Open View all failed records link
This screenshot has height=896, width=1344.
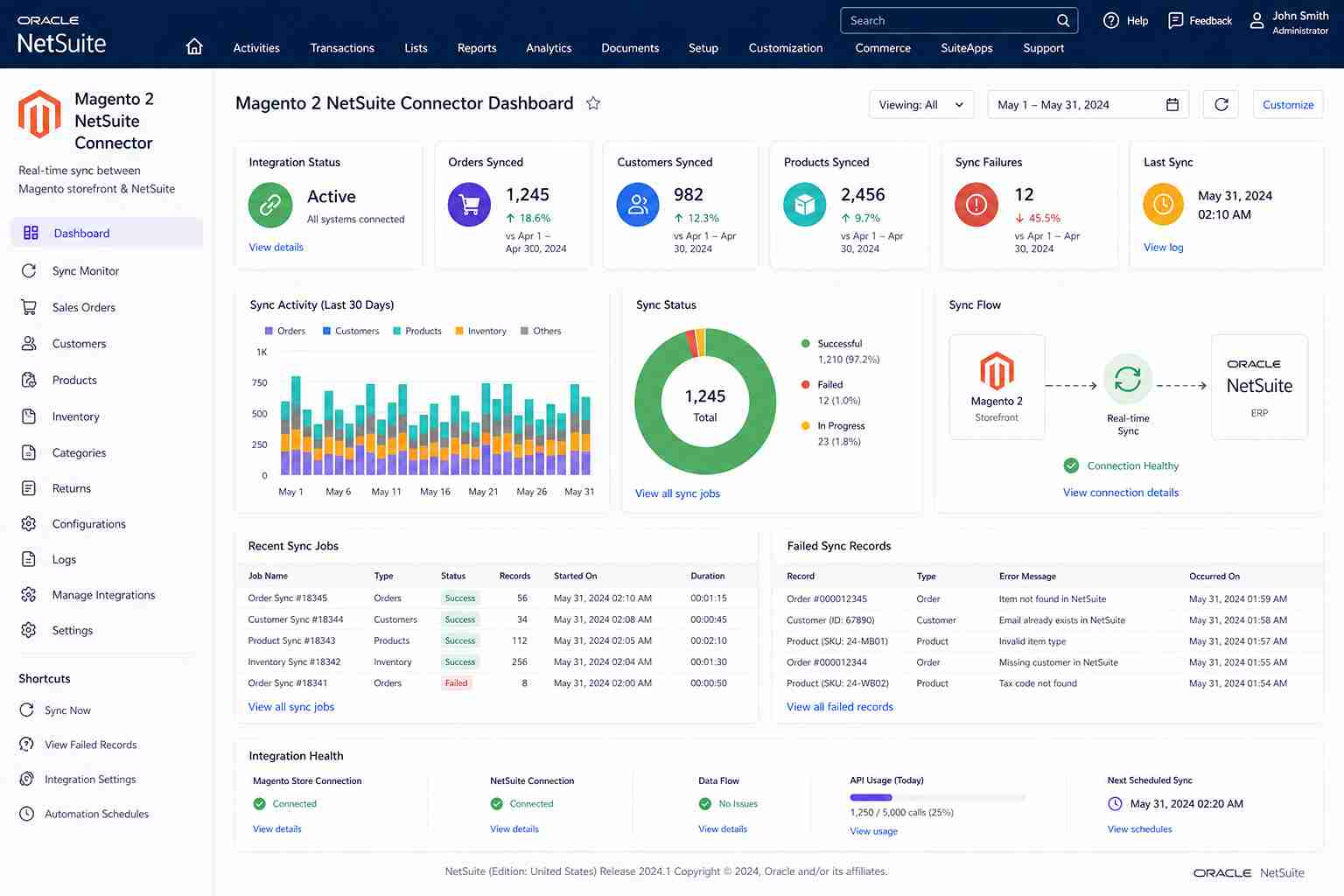[840, 707]
